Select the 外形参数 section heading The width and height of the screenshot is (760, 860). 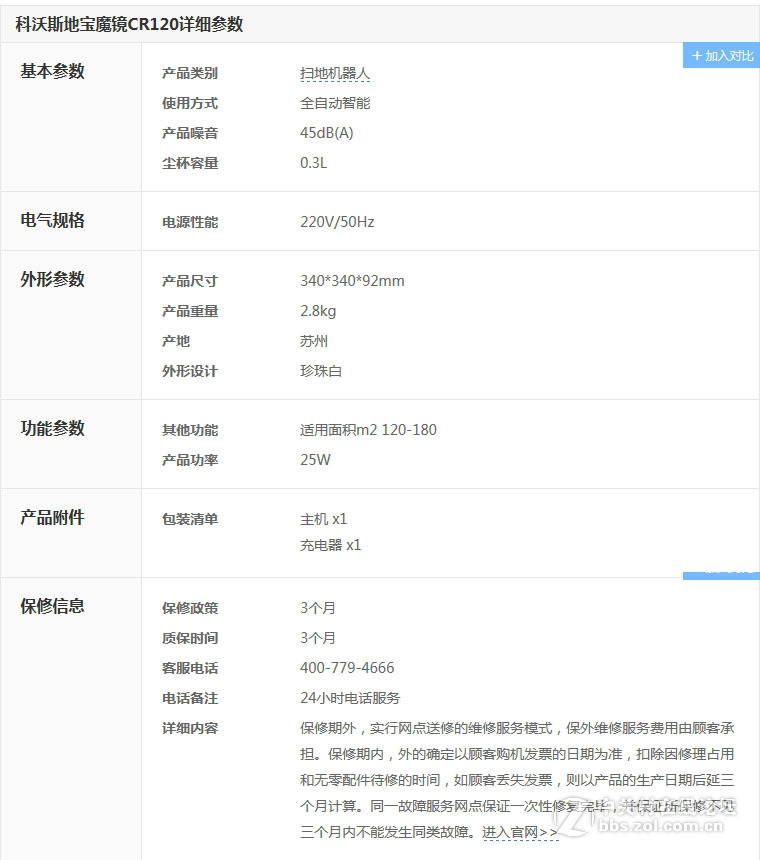point(53,279)
